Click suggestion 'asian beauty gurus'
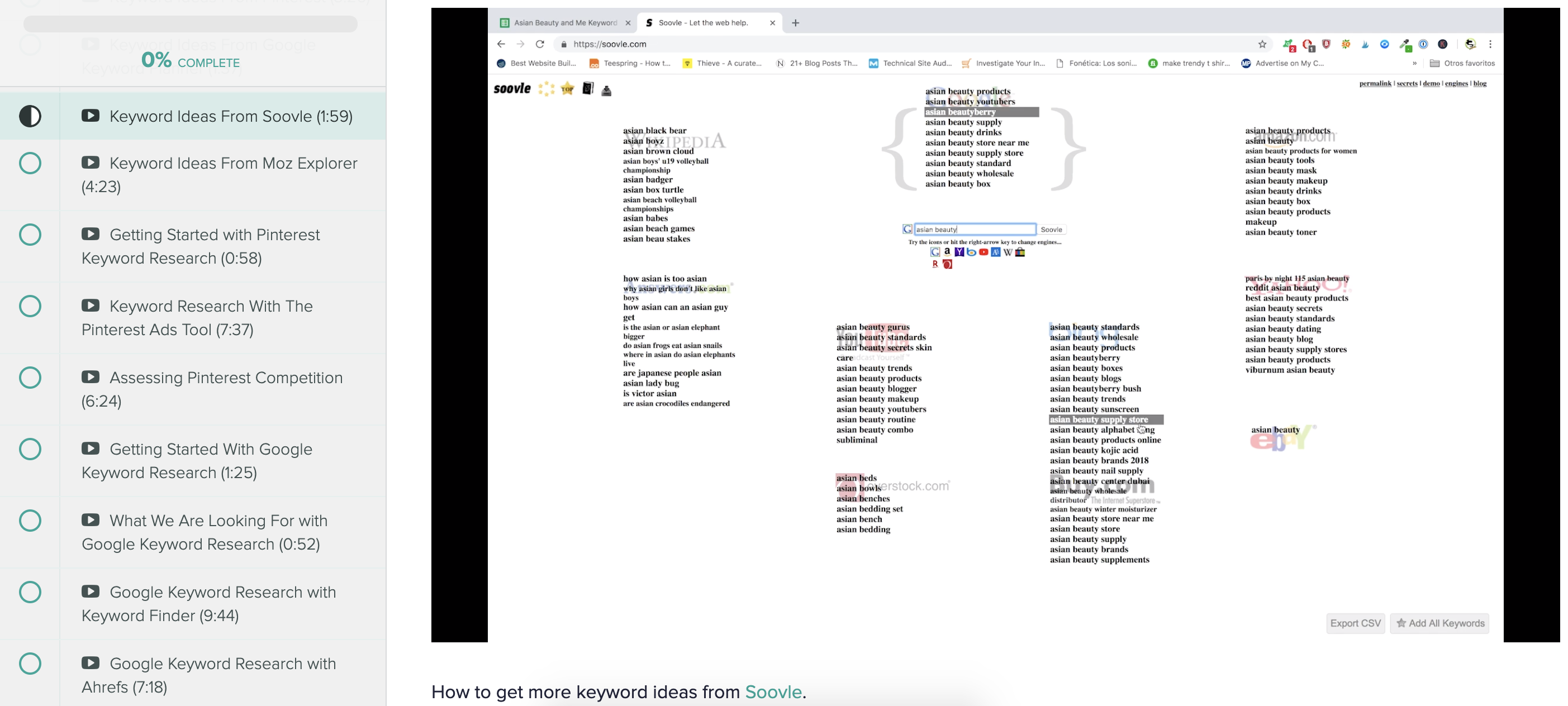Screen dimensions: 1568x706 [872, 327]
